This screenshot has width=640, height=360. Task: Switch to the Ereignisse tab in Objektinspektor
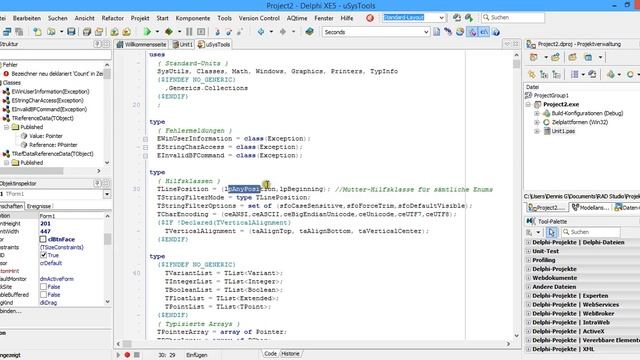pyautogui.click(x=39, y=207)
